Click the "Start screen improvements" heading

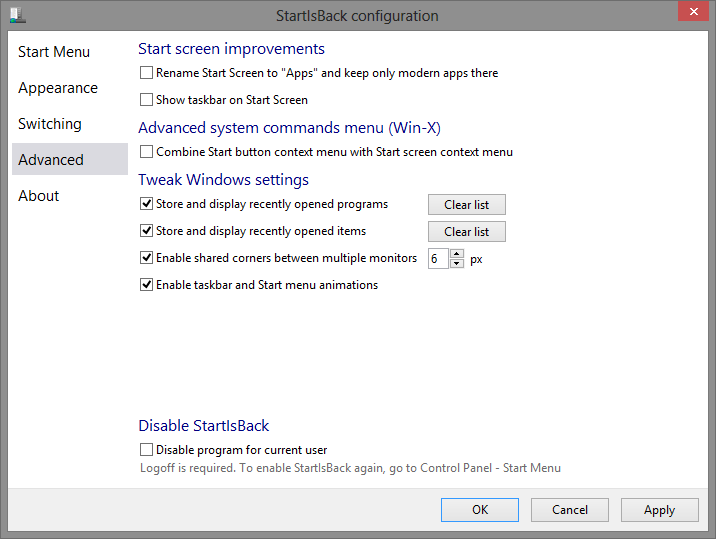232,49
